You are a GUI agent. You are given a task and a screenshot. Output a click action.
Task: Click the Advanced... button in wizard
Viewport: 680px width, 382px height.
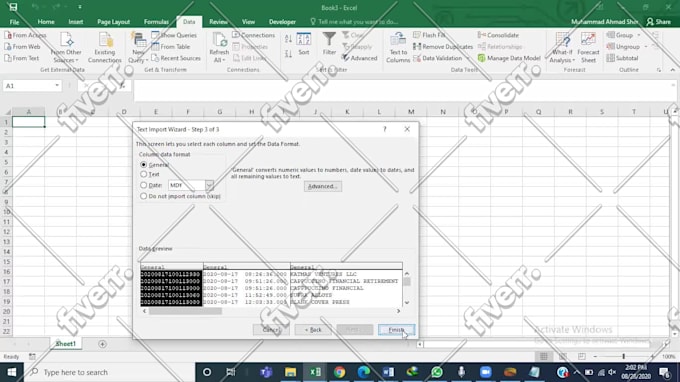pyautogui.click(x=322, y=186)
